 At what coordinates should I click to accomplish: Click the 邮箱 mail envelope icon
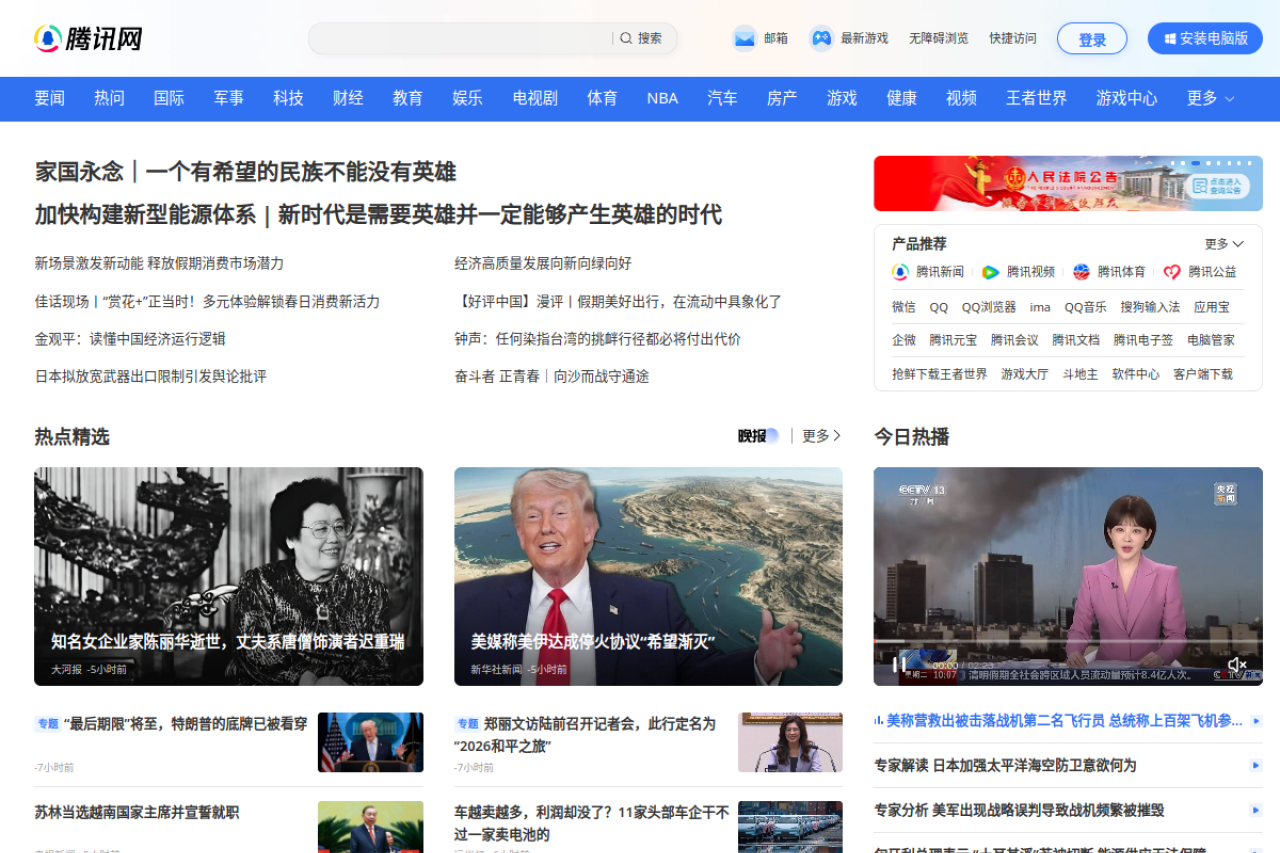click(744, 38)
